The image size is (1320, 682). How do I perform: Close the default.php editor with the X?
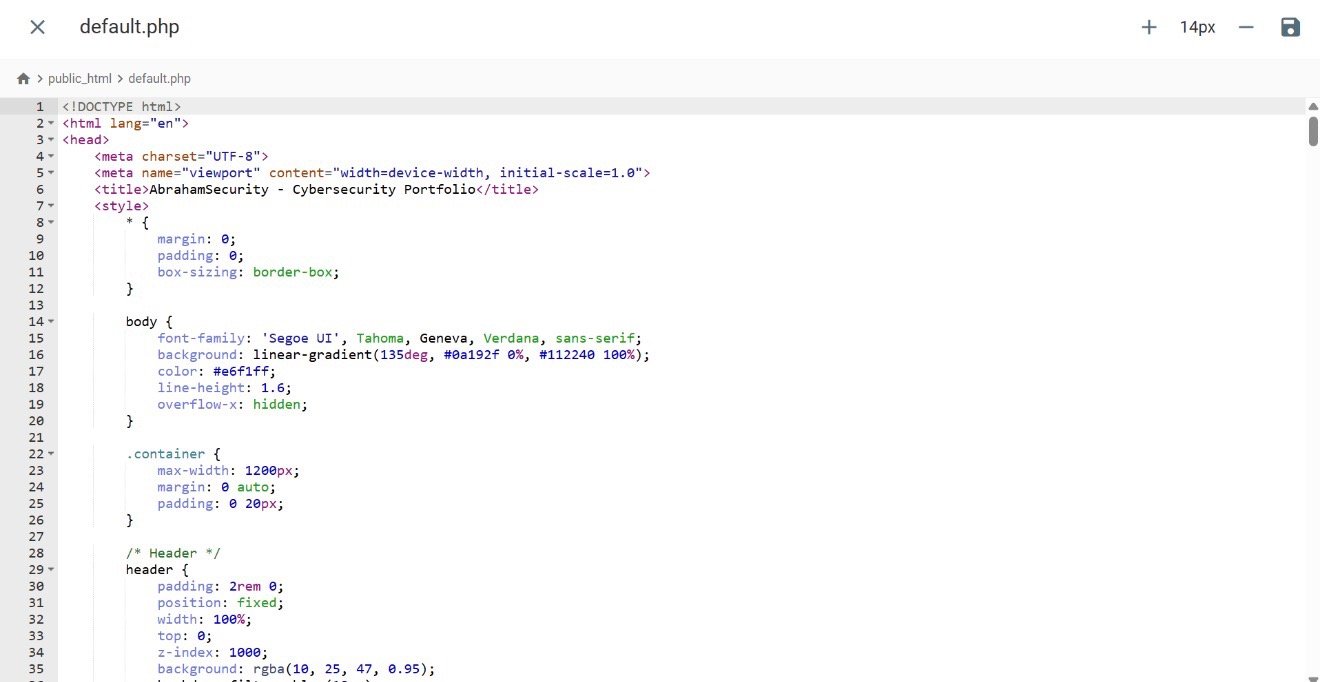[x=37, y=27]
